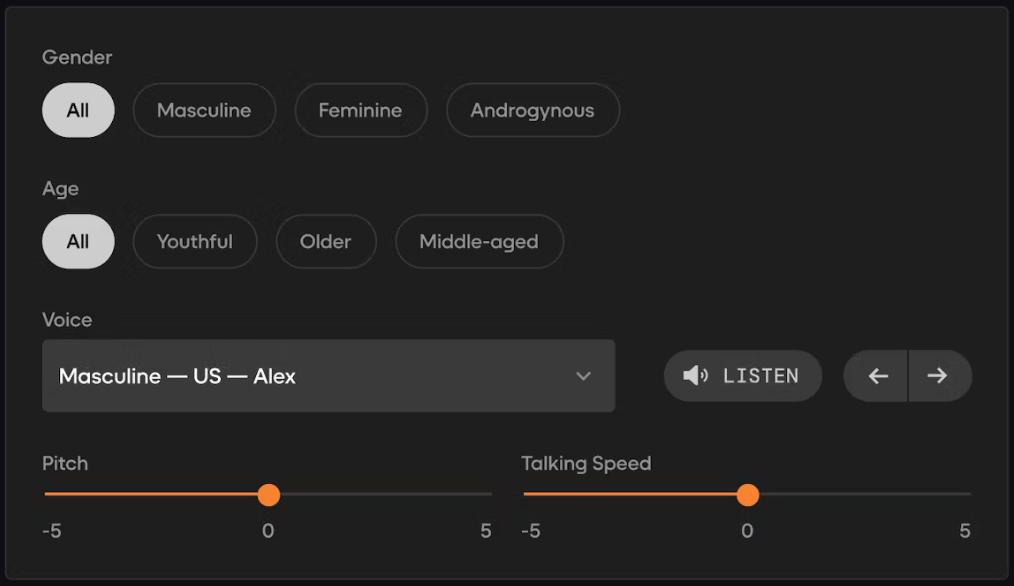Filter voices by Feminine gender
Screen dimensions: 1014x586
point(360,110)
